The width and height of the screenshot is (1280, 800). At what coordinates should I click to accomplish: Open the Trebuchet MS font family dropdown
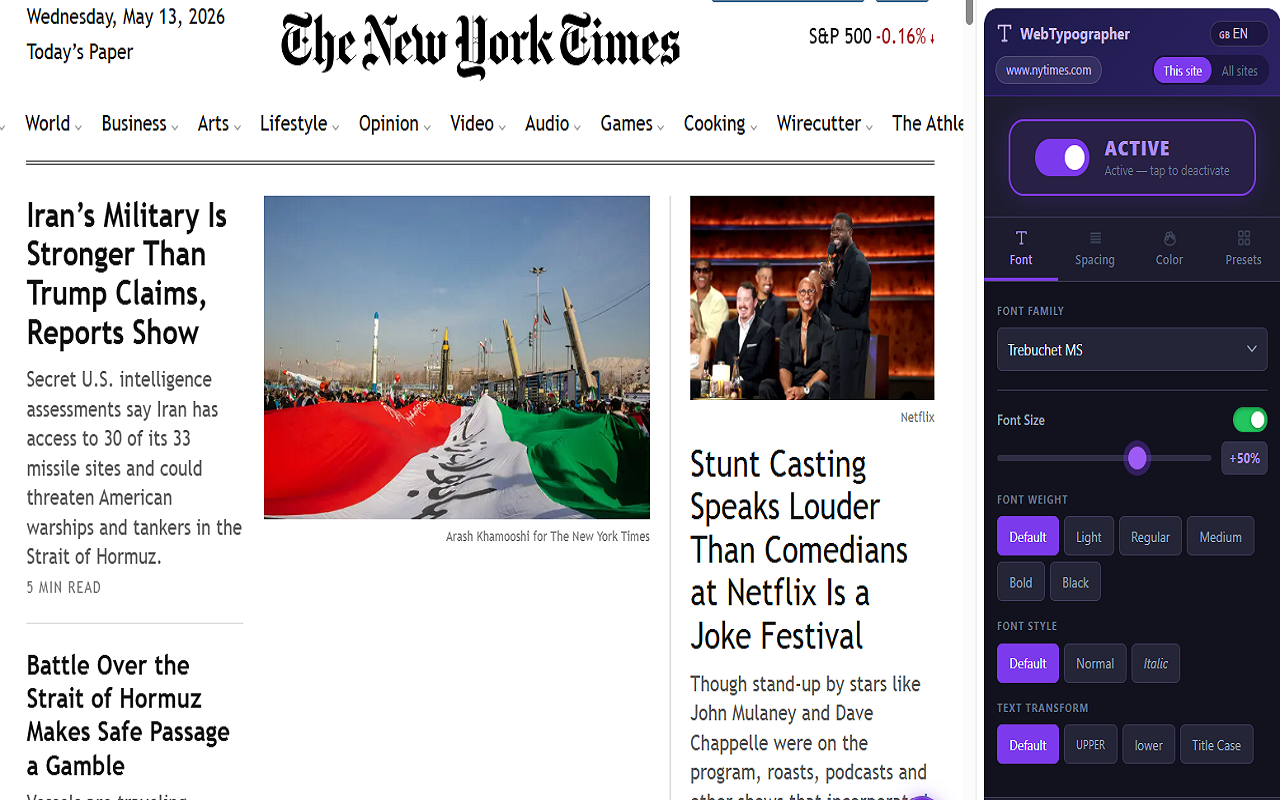pos(1132,350)
